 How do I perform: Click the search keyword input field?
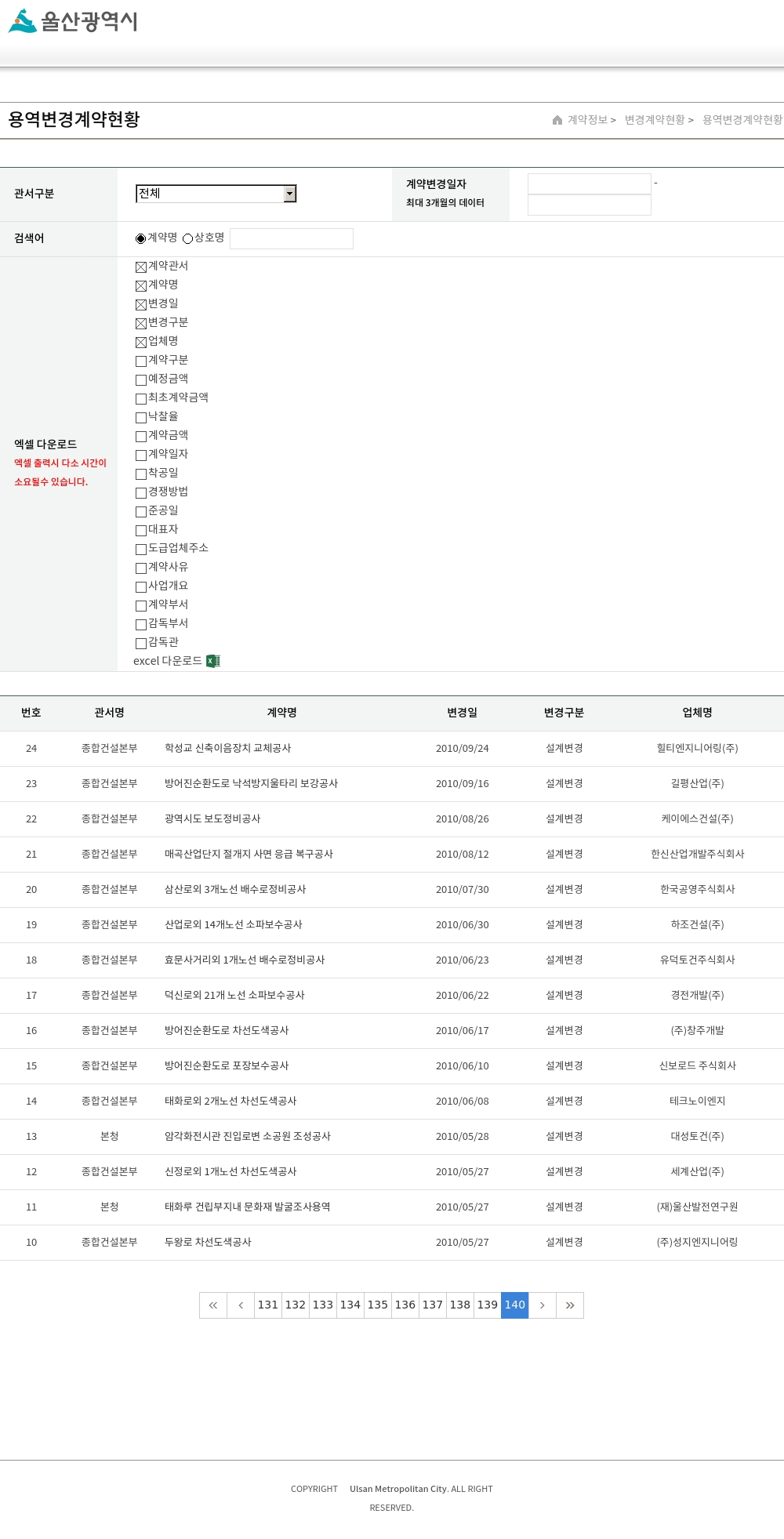(292, 238)
